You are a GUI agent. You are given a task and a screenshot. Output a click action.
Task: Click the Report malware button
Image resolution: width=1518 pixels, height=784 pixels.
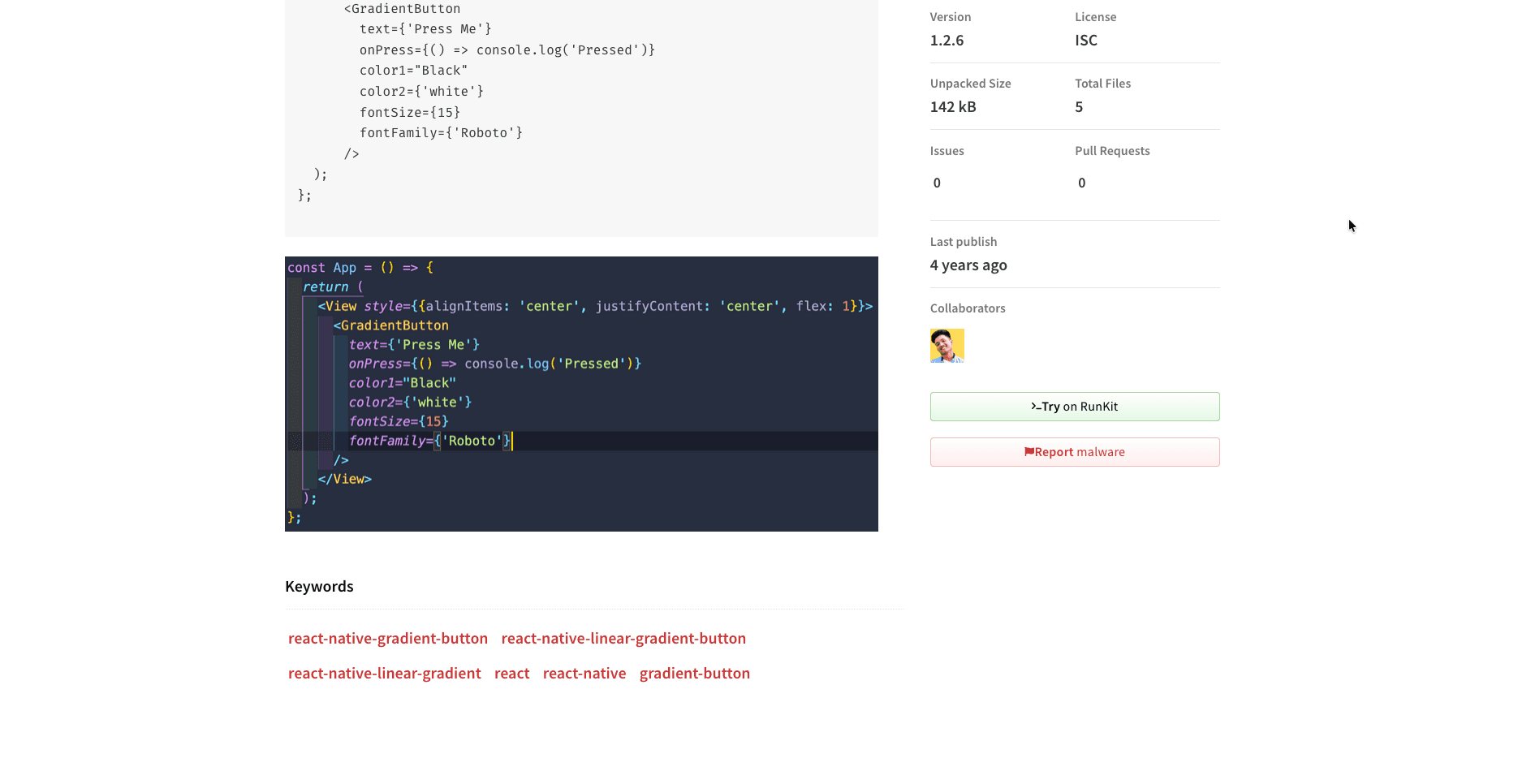1074,452
